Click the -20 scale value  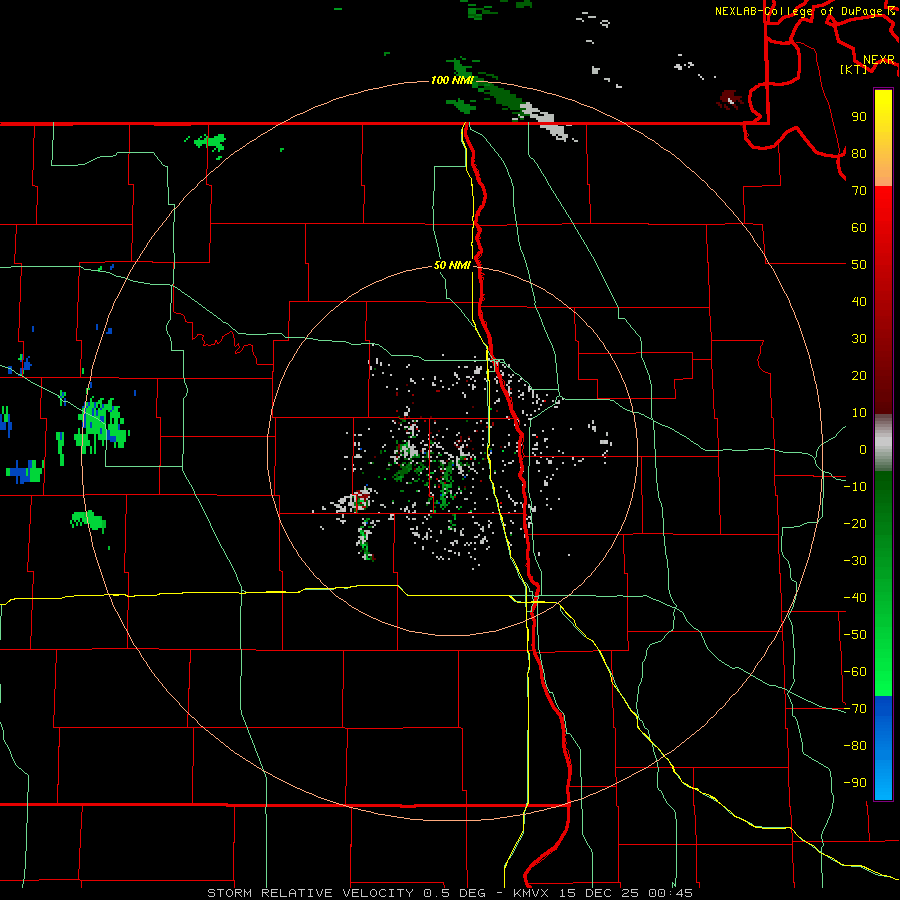(855, 523)
